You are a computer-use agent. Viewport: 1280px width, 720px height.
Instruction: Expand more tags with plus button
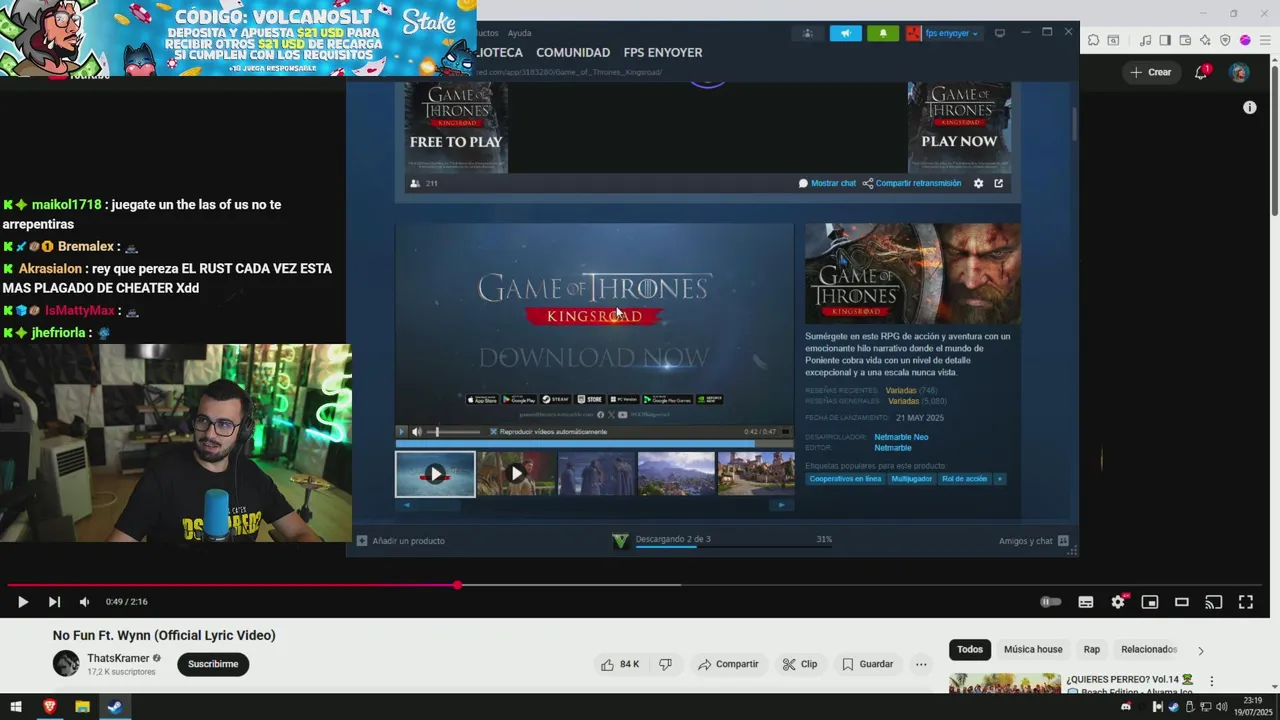pyautogui.click(x=1000, y=479)
